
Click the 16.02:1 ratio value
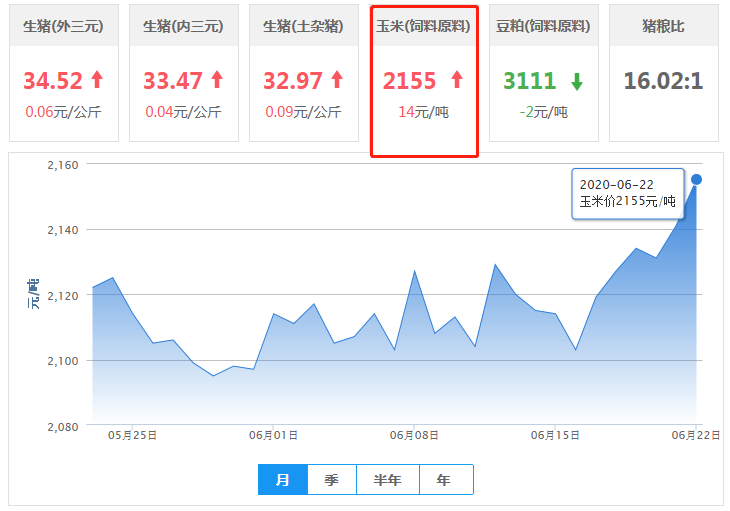coord(664,80)
